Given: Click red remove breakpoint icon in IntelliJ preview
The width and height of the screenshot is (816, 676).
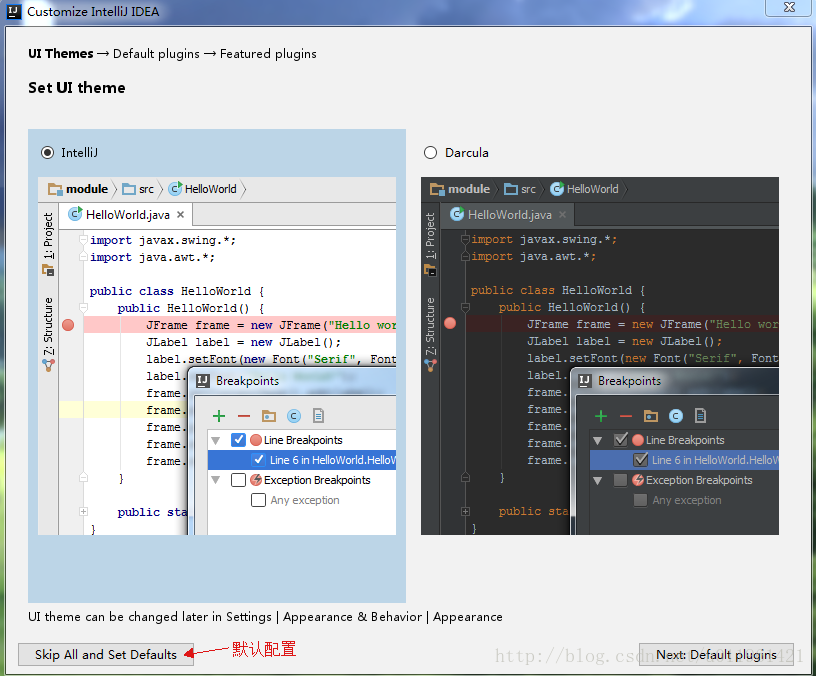Looking at the screenshot, I should click(244, 416).
